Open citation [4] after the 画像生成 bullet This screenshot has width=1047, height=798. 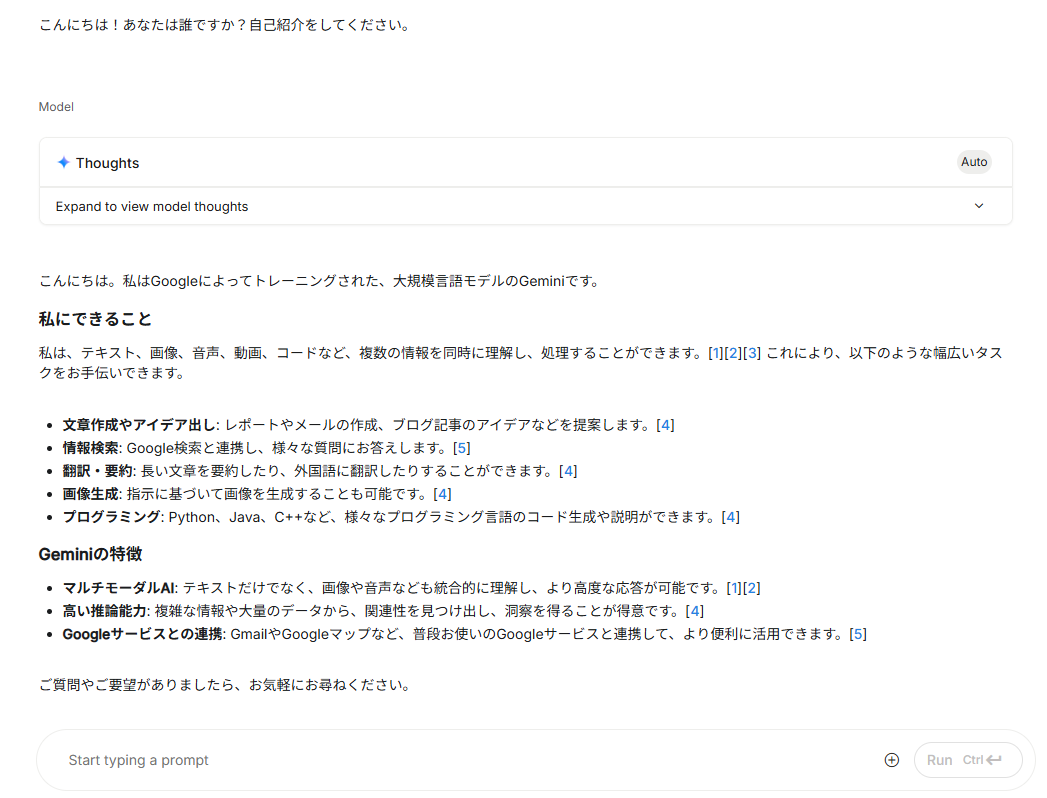click(442, 494)
